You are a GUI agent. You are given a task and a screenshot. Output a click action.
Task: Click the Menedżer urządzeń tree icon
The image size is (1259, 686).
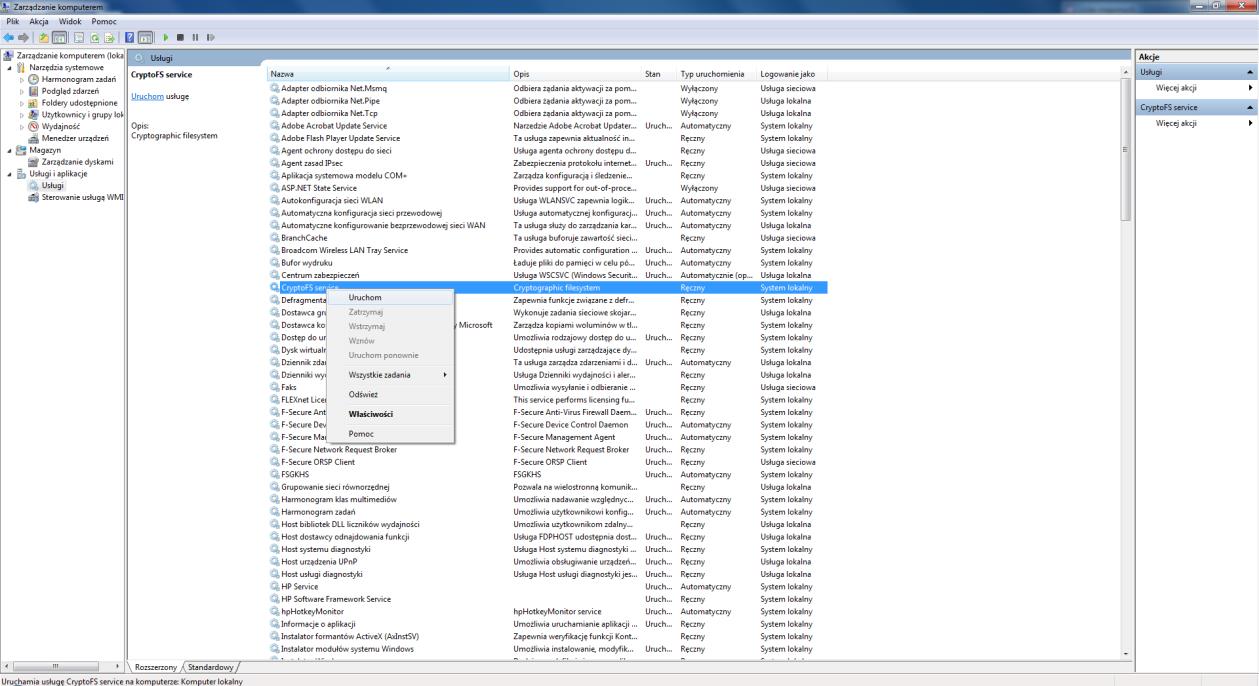pos(34,138)
